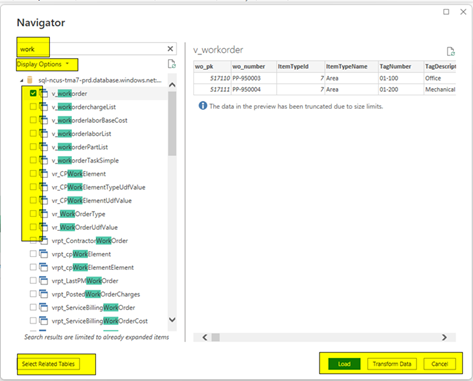
Task: Click the Load button
Action: point(344,364)
